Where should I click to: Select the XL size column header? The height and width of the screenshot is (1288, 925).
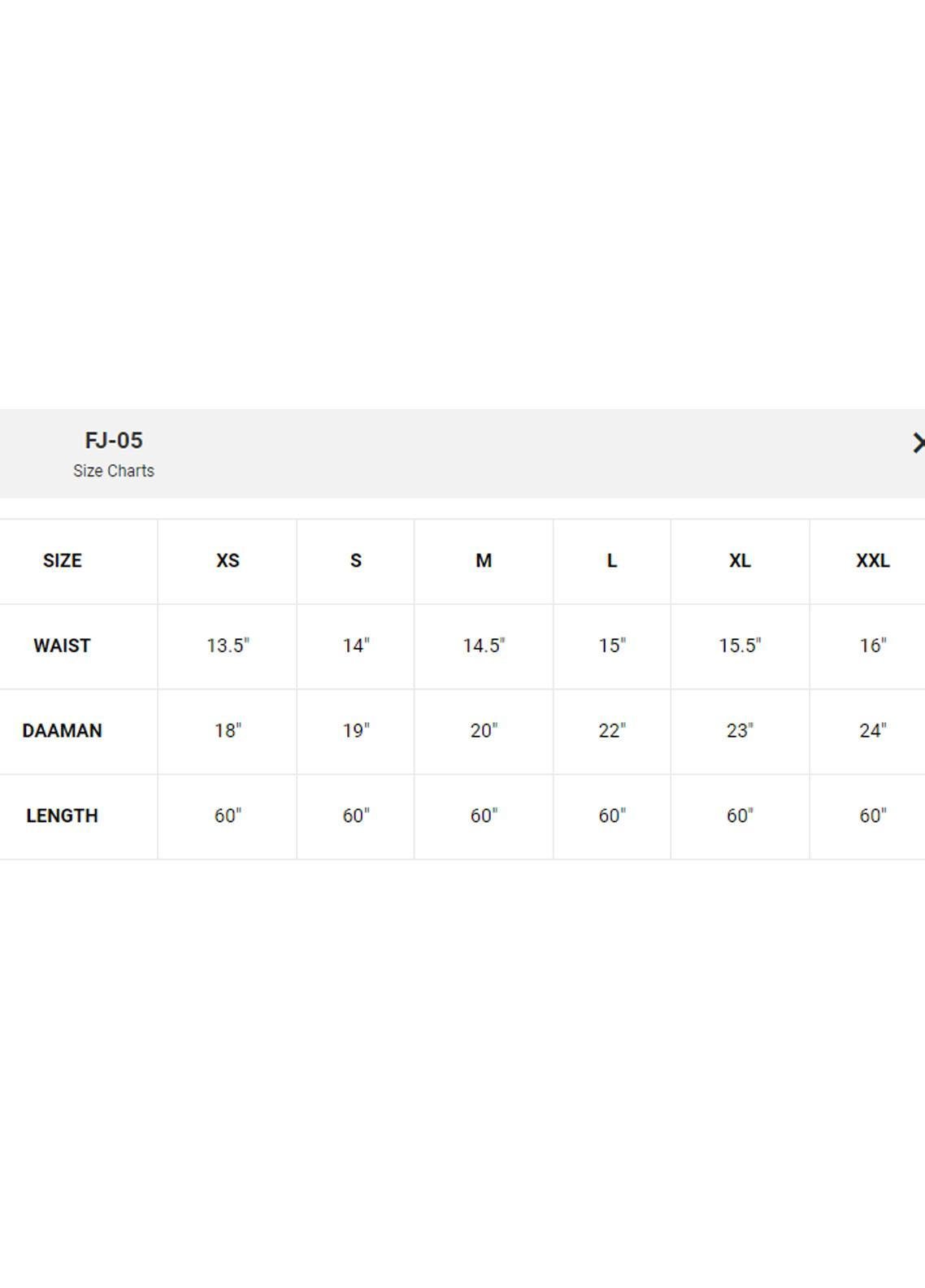pyautogui.click(x=740, y=561)
